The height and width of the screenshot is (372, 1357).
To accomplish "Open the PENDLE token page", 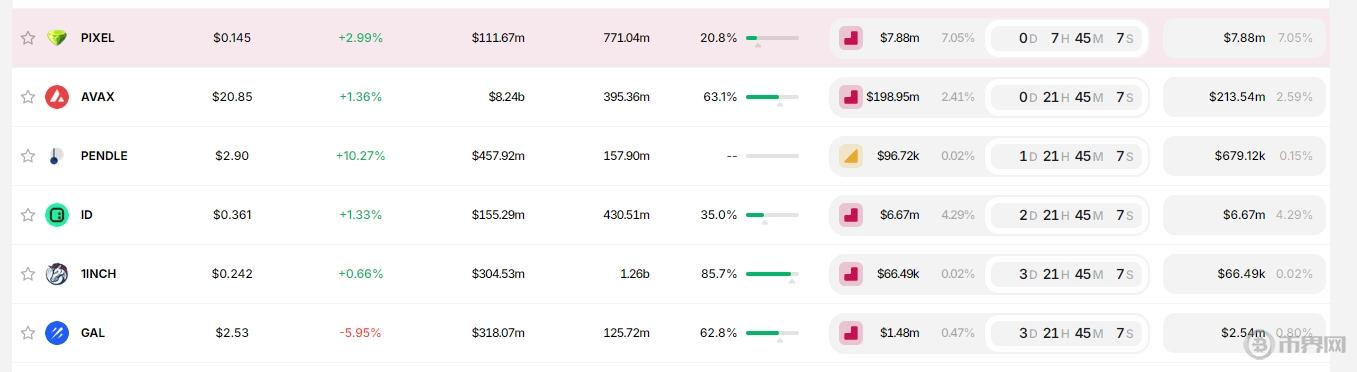I will (104, 156).
